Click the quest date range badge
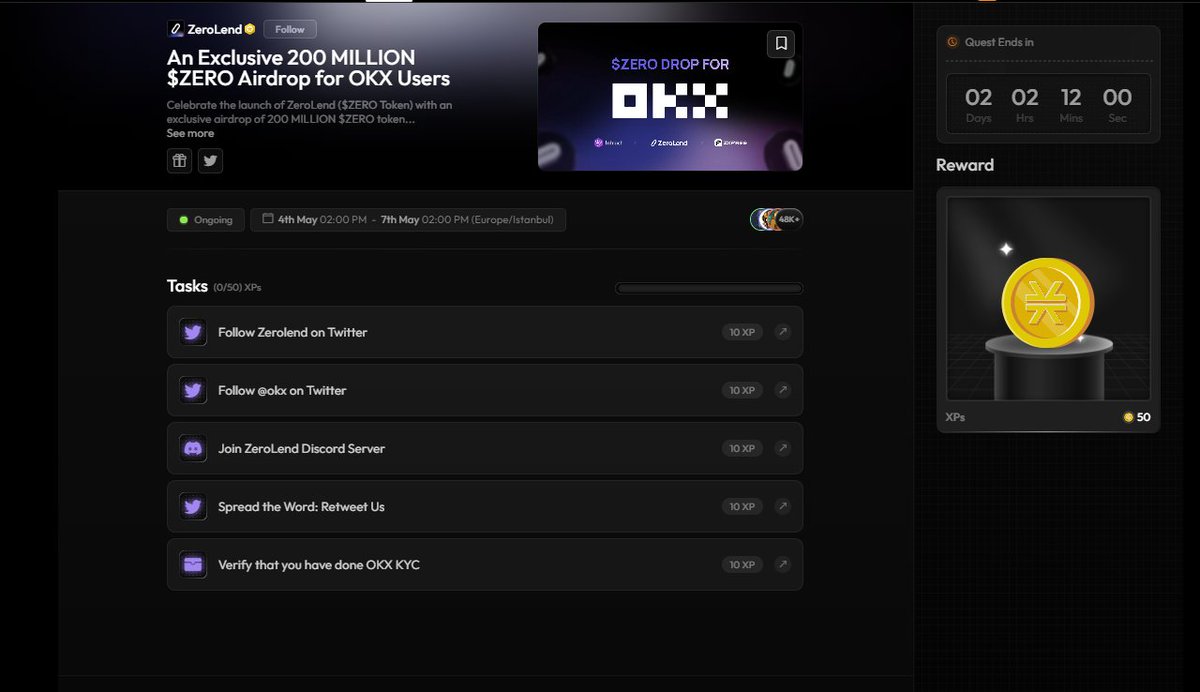 408,219
